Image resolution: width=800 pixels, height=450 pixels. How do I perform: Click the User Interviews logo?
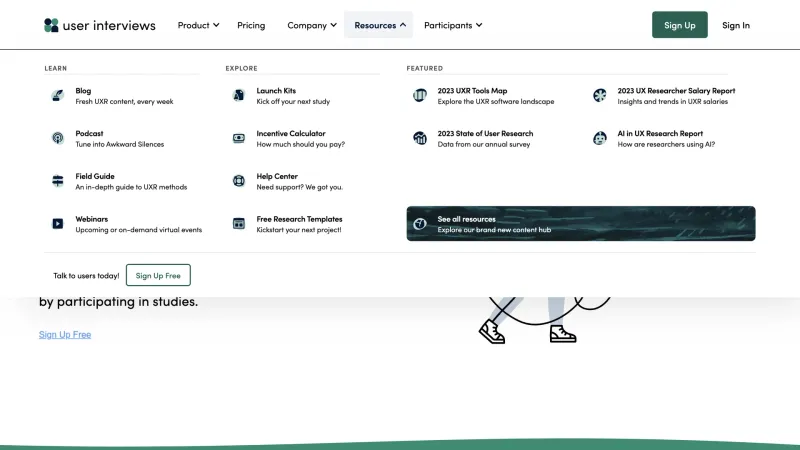[x=99, y=25]
